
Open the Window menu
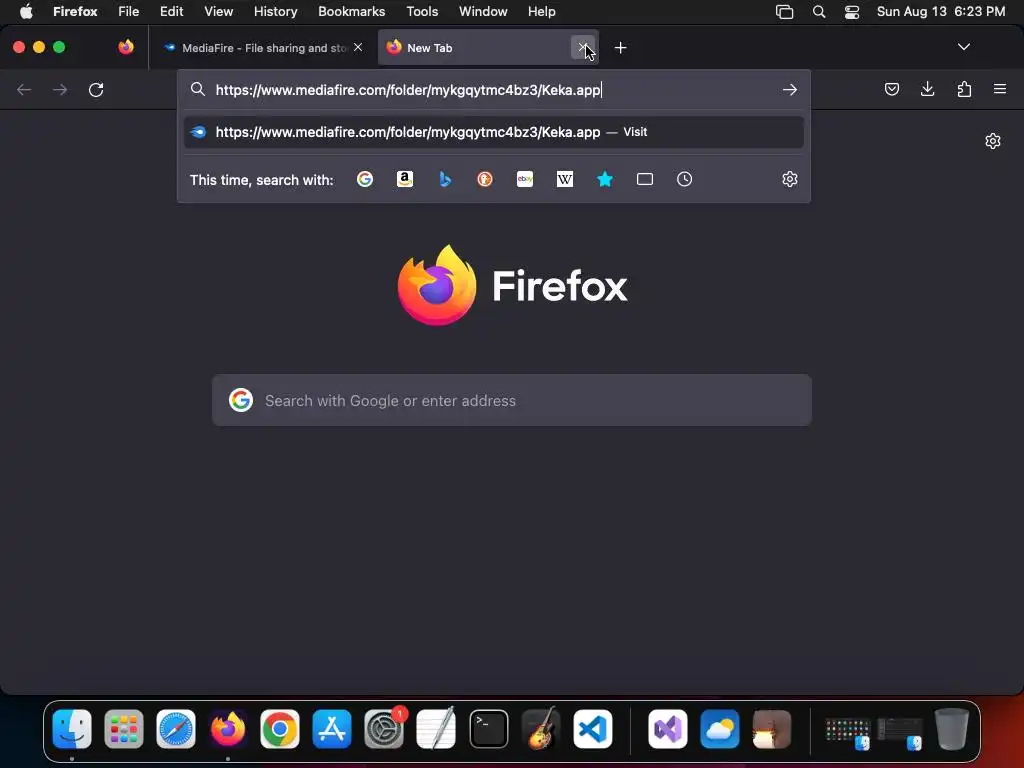pyautogui.click(x=483, y=12)
